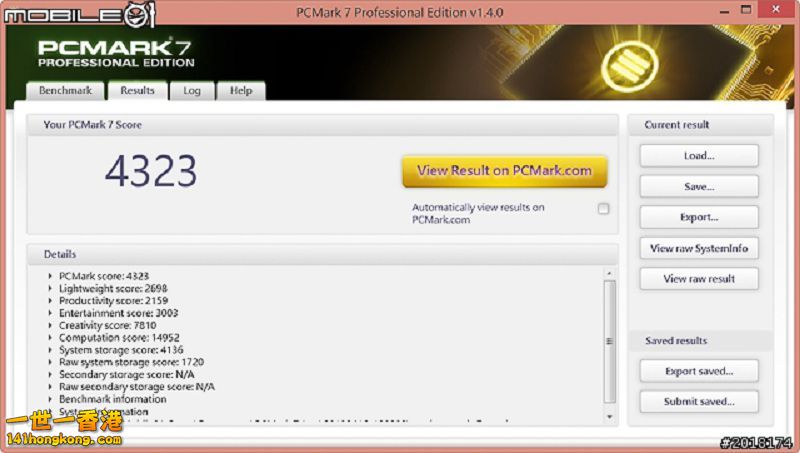Image resolution: width=800 pixels, height=453 pixels.
Task: Click the PCMark 7 Professional Edition logo
Action: click(115, 53)
